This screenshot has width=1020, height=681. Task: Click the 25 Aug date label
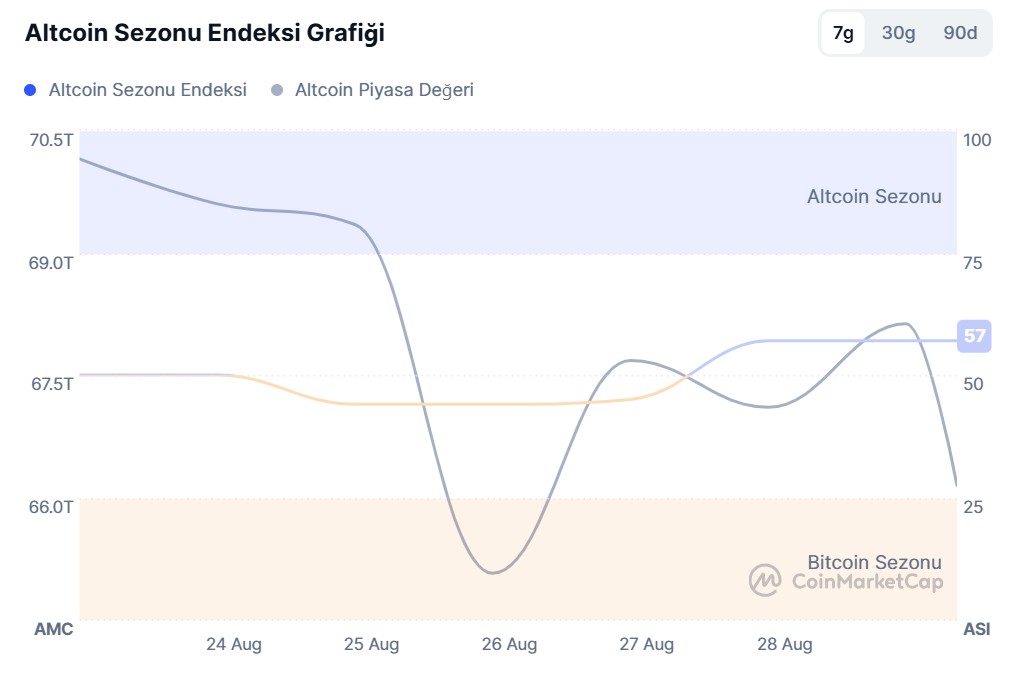[371, 645]
